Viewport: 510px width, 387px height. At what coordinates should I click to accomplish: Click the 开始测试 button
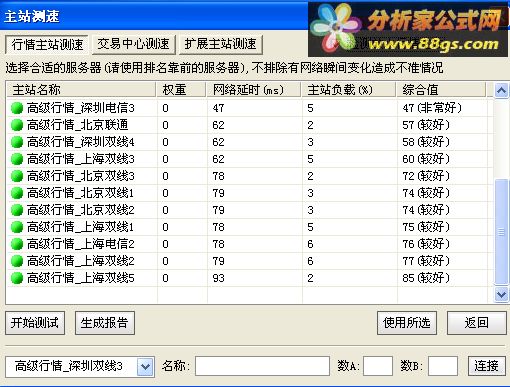[35, 323]
